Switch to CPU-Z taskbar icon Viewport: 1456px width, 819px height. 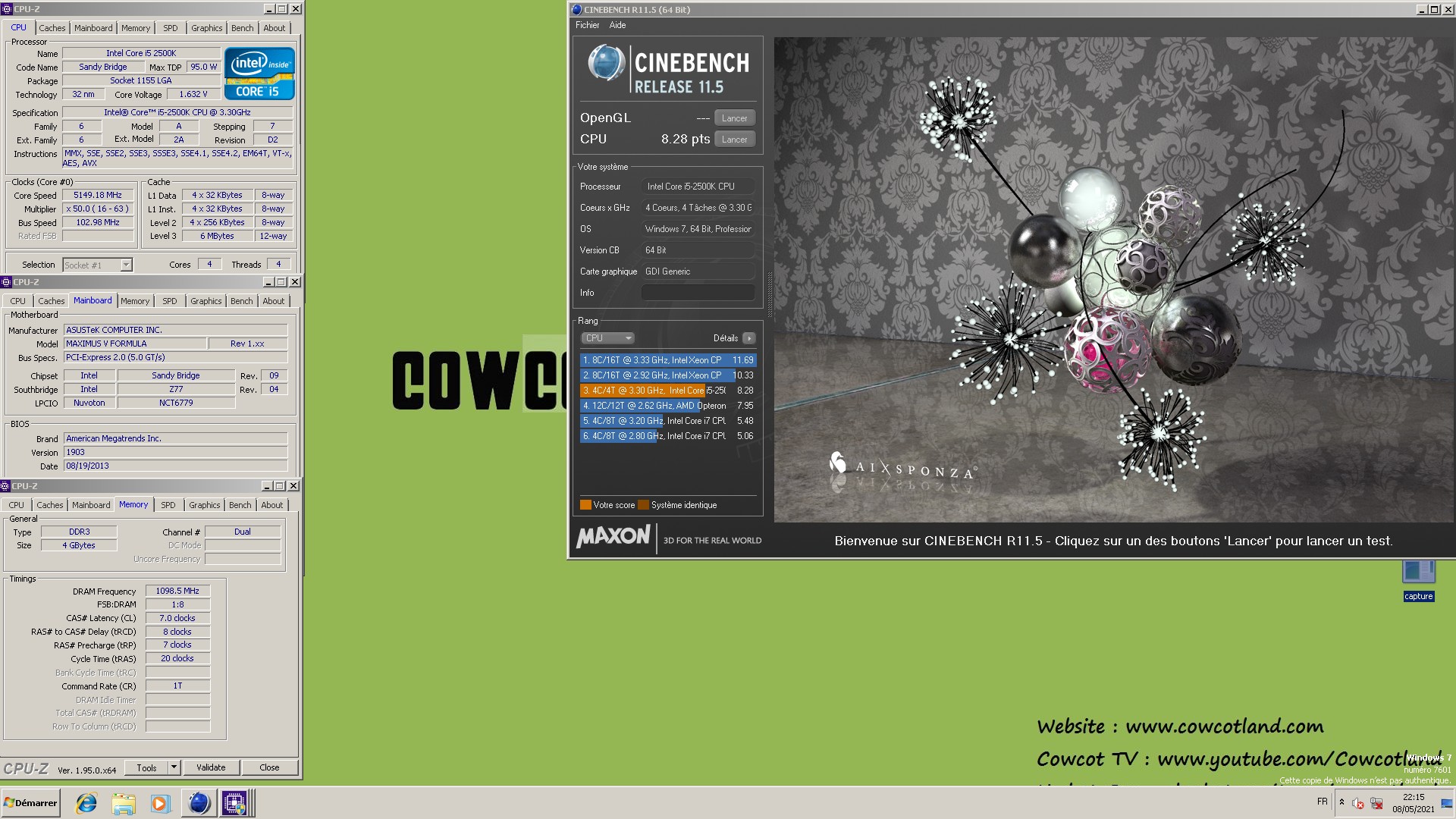pos(234,803)
